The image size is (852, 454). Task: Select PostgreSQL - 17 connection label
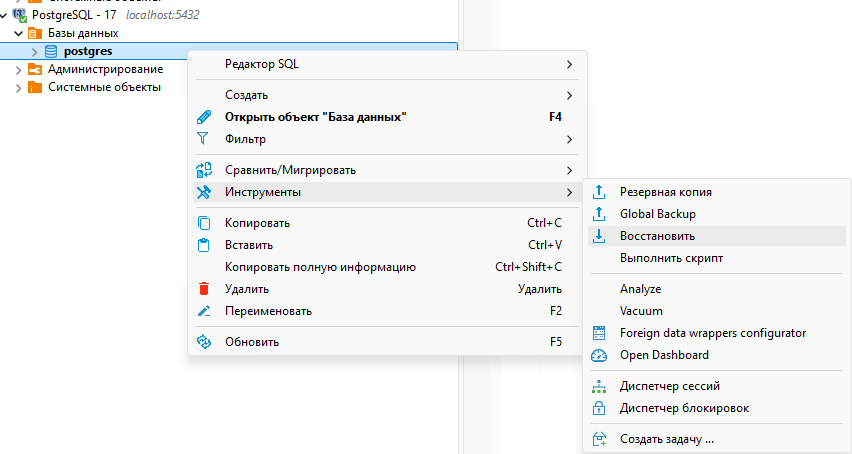tap(74, 15)
